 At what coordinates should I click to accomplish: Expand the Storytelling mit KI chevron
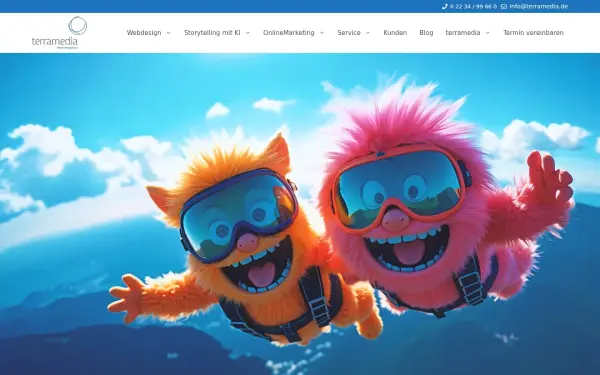click(x=248, y=33)
